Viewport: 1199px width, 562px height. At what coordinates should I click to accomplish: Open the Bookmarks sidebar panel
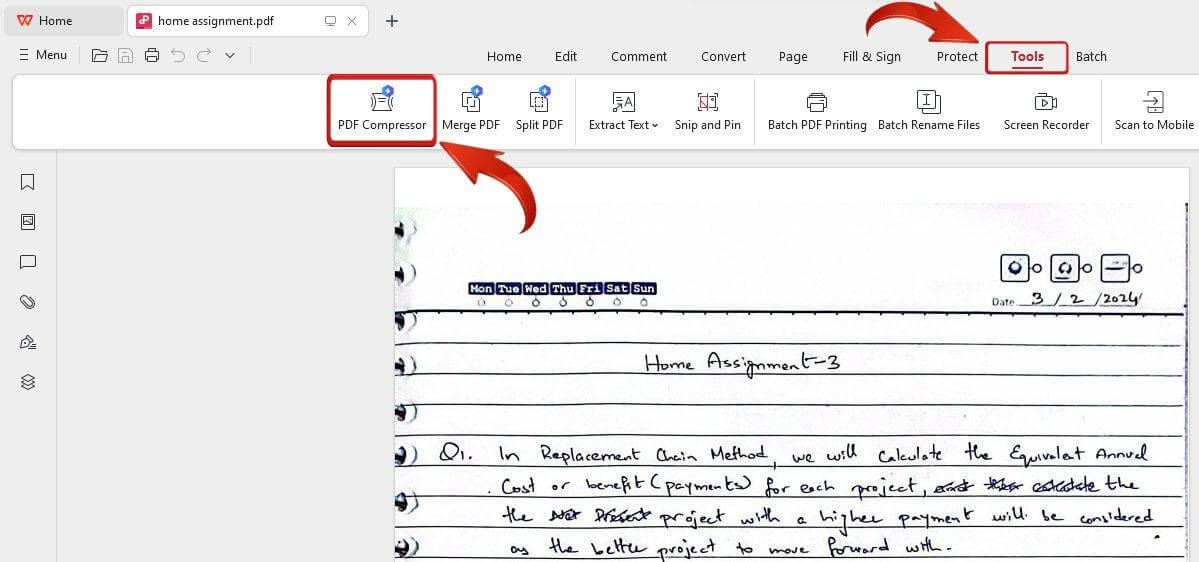(x=28, y=182)
